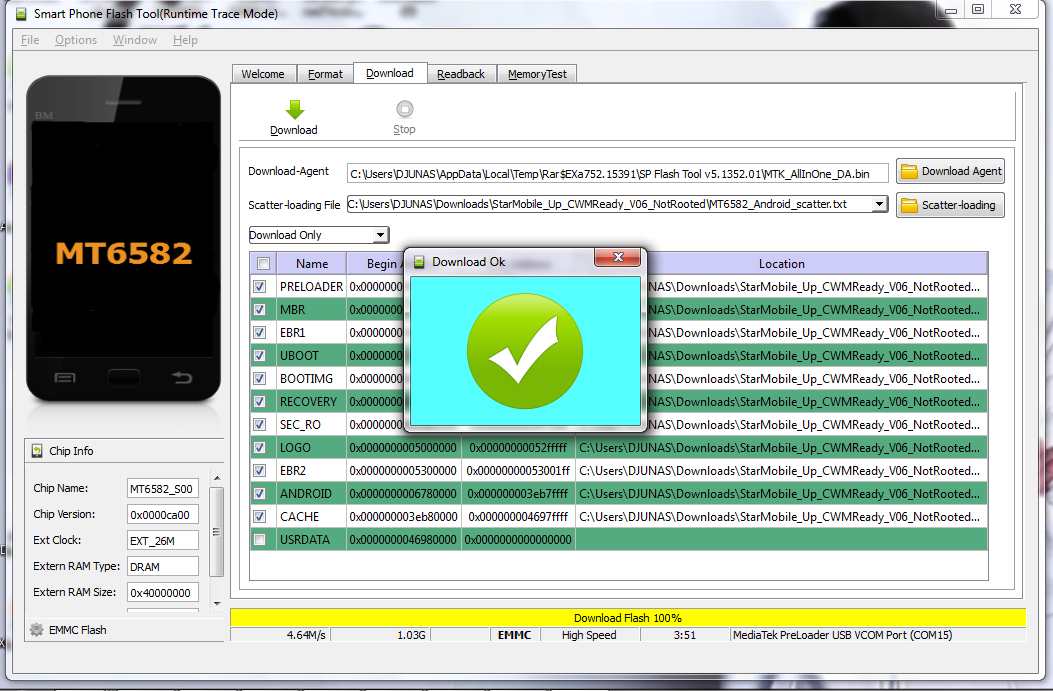1053x691 pixels.
Task: Click the EMMC status bar cell
Action: pyautogui.click(x=514, y=635)
